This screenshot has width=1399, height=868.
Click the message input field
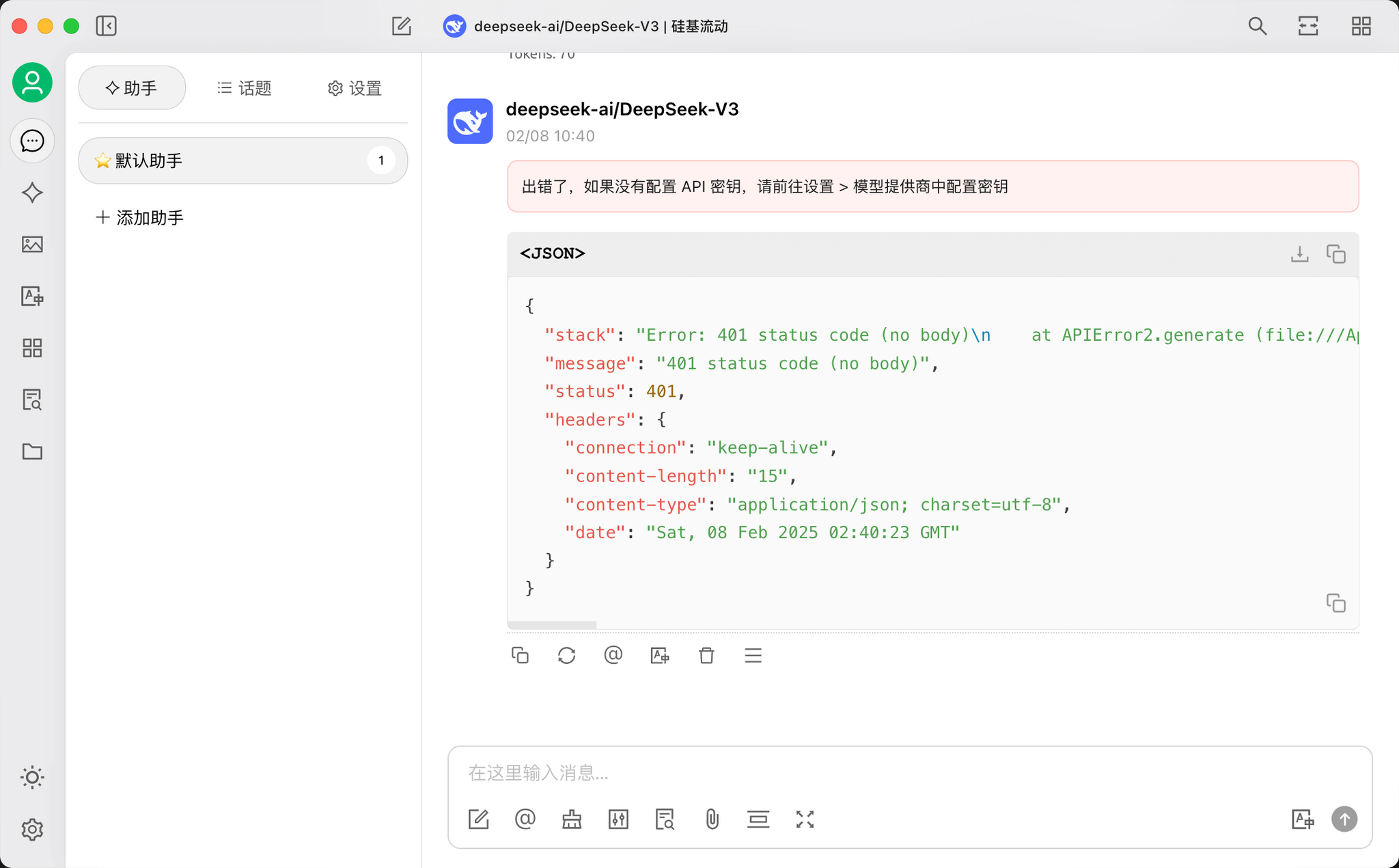(910, 772)
